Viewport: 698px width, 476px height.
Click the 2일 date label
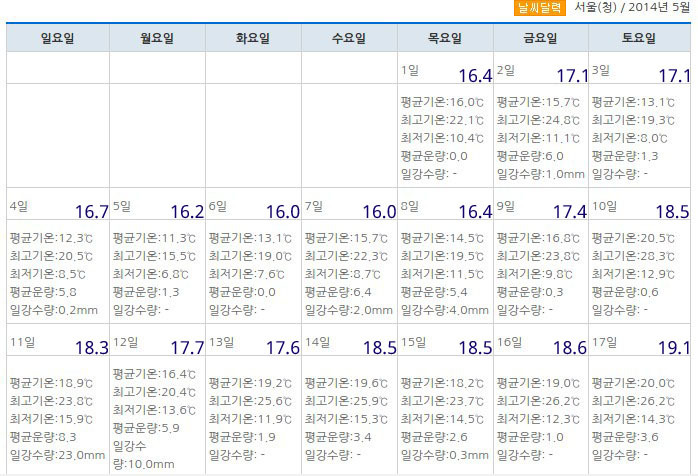pos(506,70)
